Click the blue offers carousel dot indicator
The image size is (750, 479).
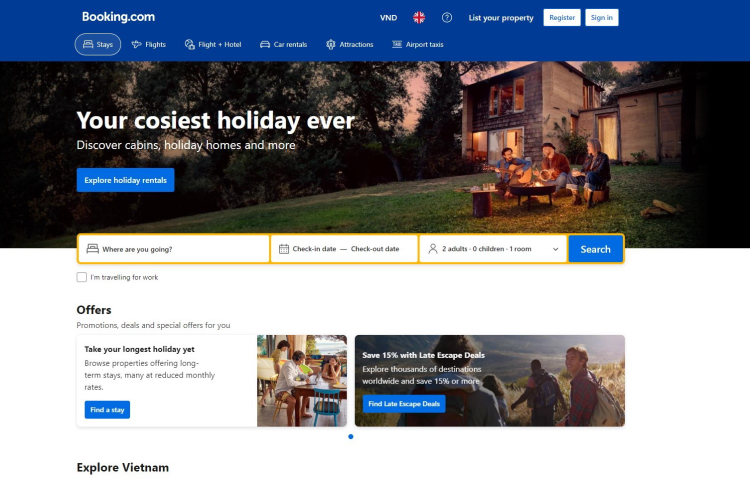(x=351, y=436)
